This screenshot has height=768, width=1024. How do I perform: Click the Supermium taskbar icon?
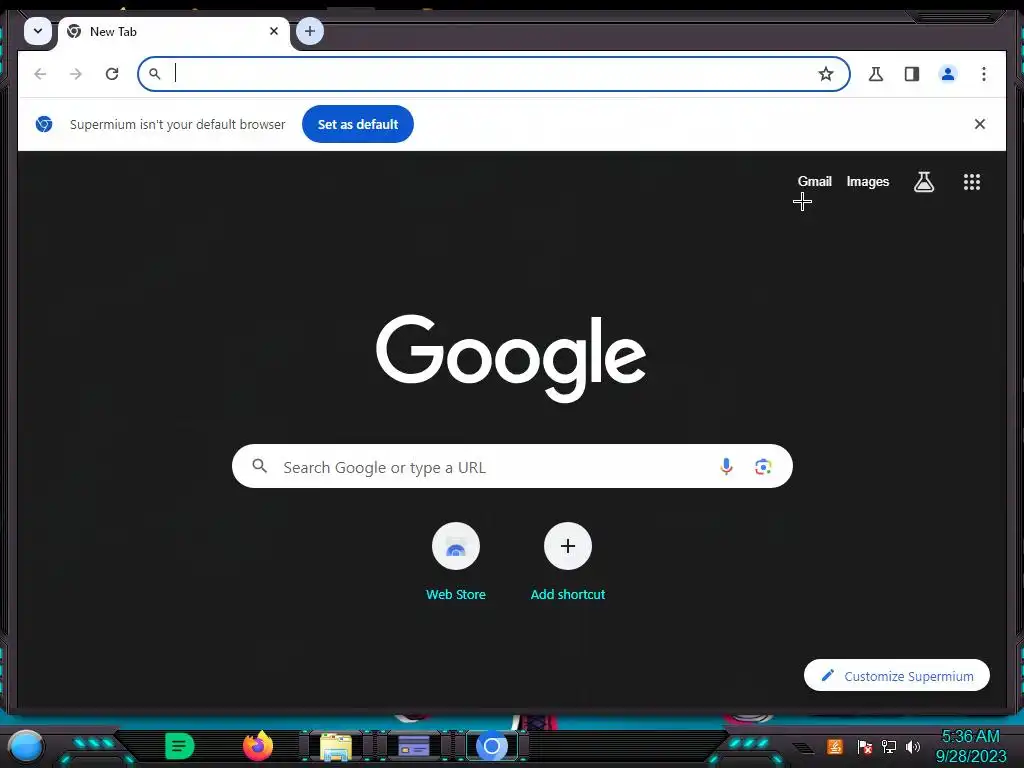click(x=492, y=746)
